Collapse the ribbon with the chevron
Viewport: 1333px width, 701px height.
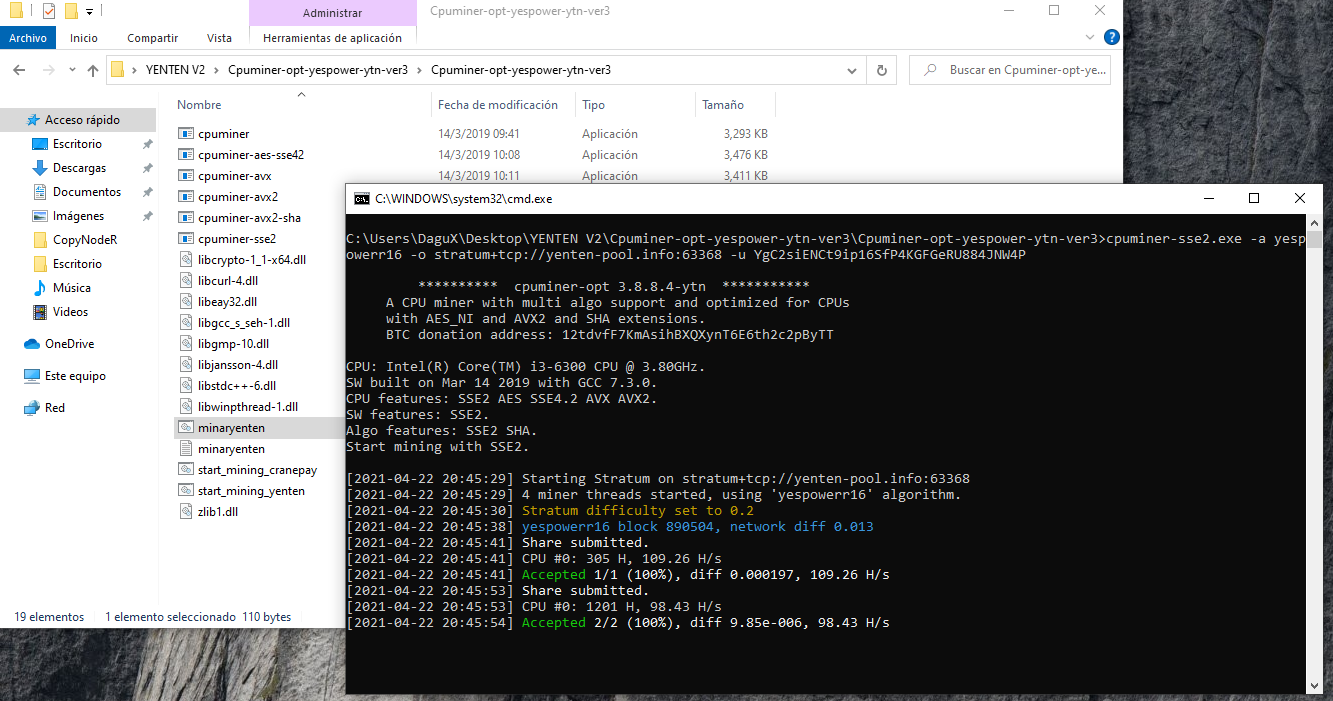pos(1089,37)
